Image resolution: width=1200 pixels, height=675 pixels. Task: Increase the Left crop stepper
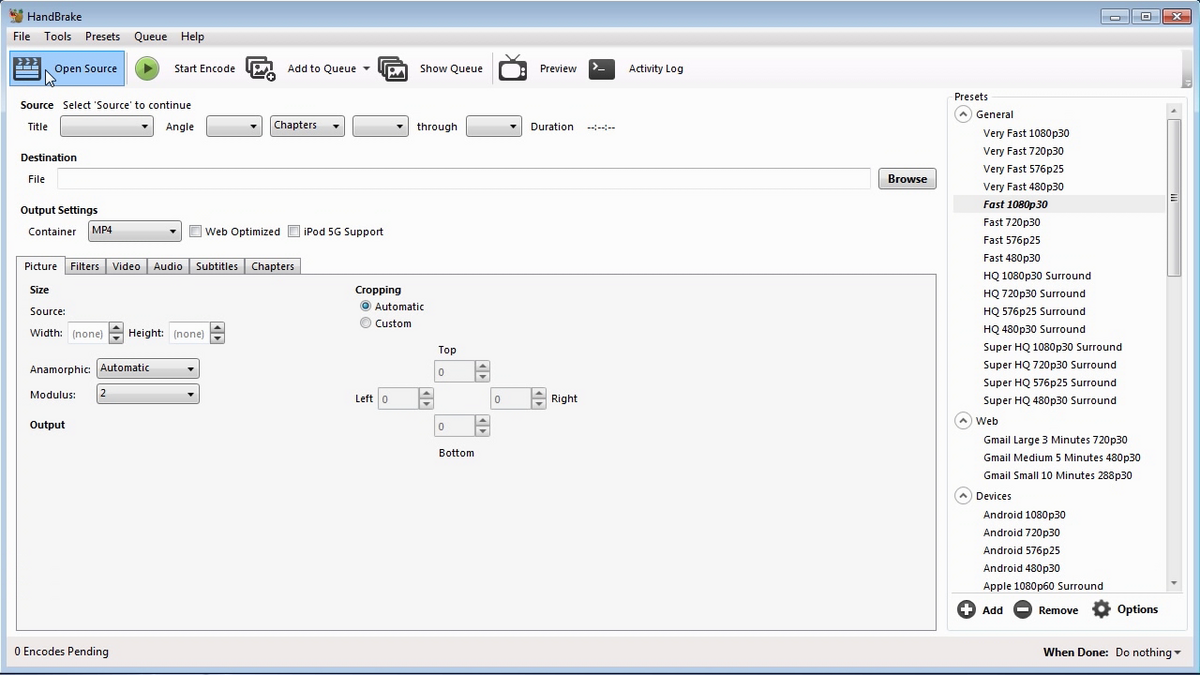[x=427, y=394]
